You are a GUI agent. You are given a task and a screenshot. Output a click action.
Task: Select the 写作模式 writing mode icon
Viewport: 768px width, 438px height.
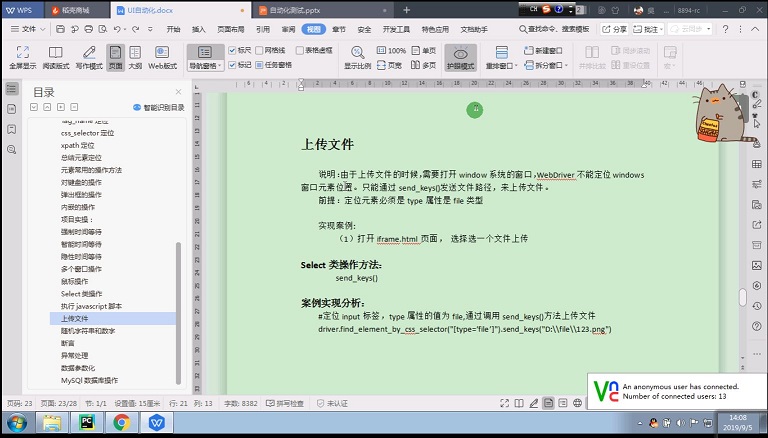pos(89,57)
